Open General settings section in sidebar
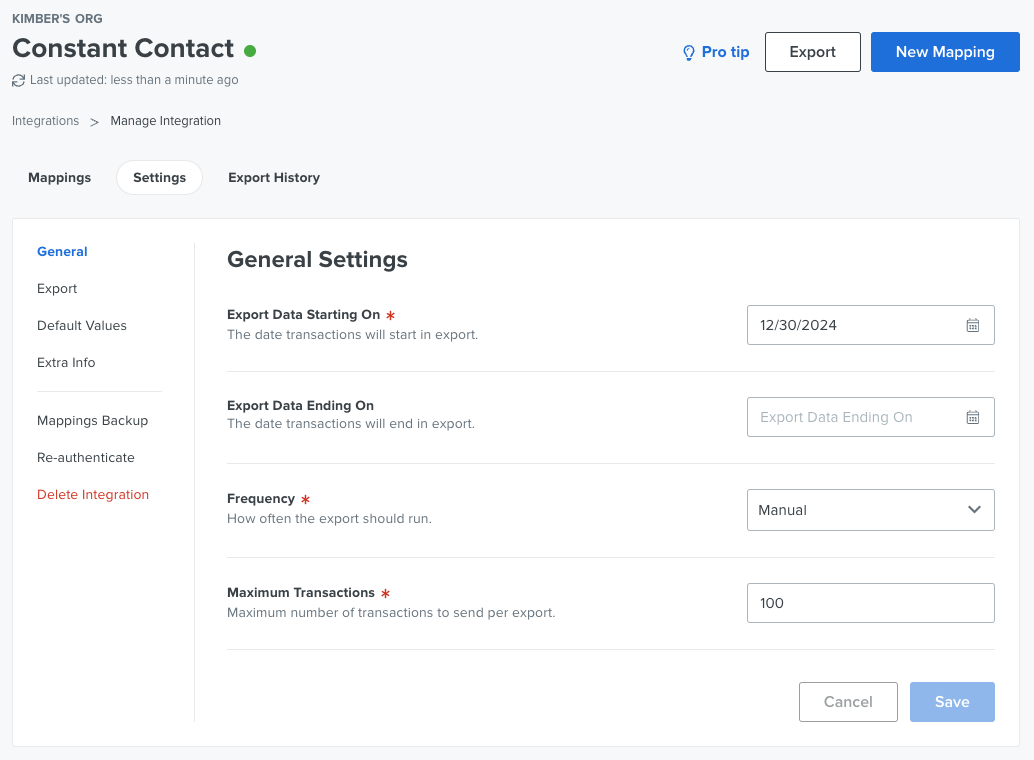The image size is (1034, 760). (x=62, y=251)
